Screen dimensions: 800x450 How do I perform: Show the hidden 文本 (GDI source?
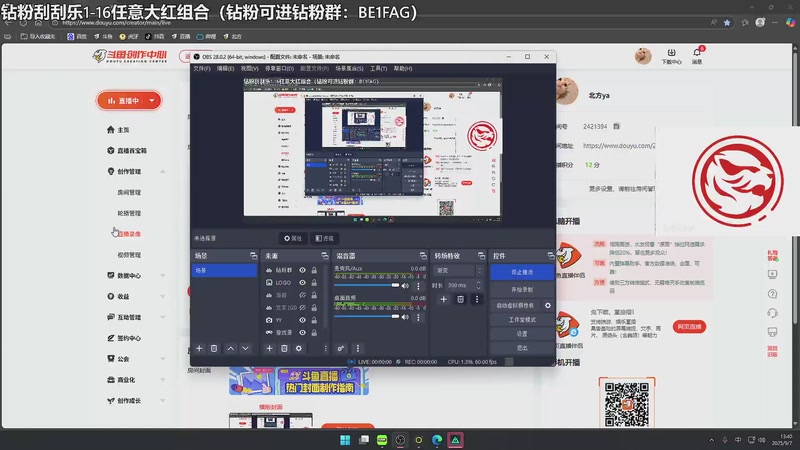[x=303, y=308]
